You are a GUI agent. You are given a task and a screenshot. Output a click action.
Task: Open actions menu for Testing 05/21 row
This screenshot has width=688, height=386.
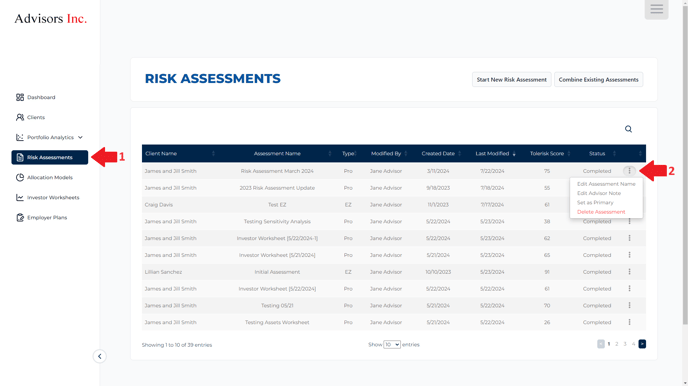[x=629, y=305]
